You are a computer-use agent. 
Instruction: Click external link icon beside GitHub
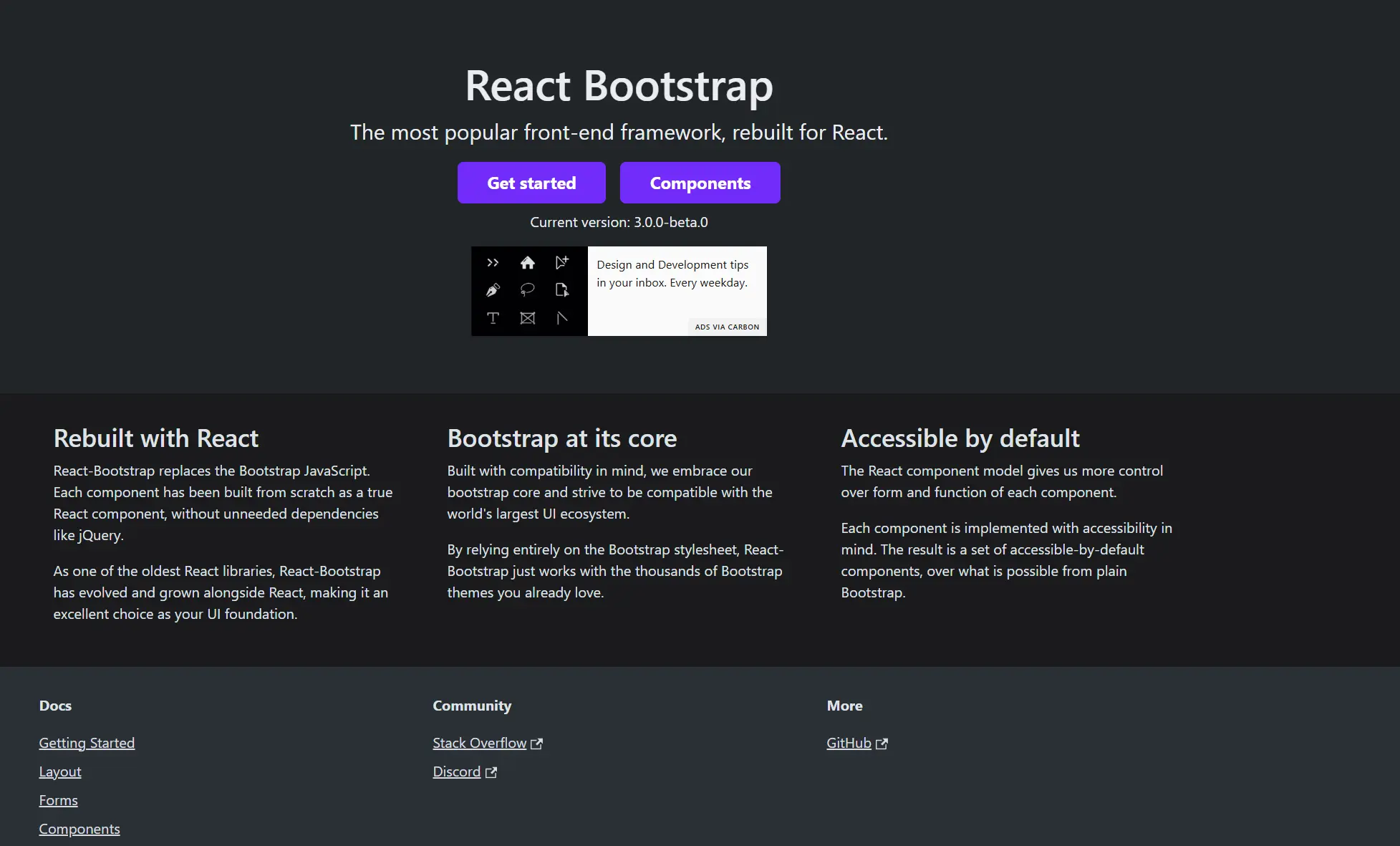(x=882, y=744)
